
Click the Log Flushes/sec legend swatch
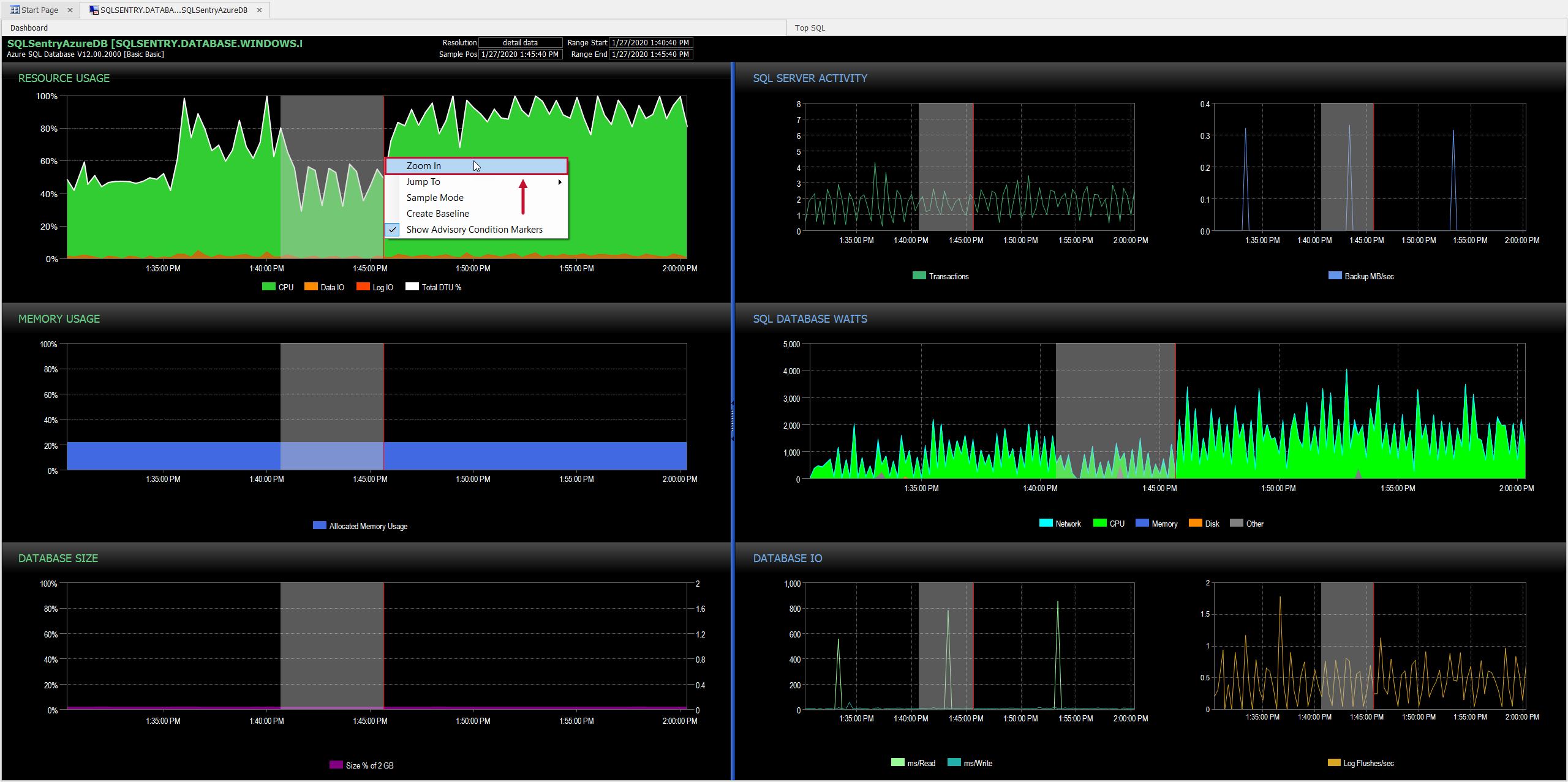point(1333,762)
